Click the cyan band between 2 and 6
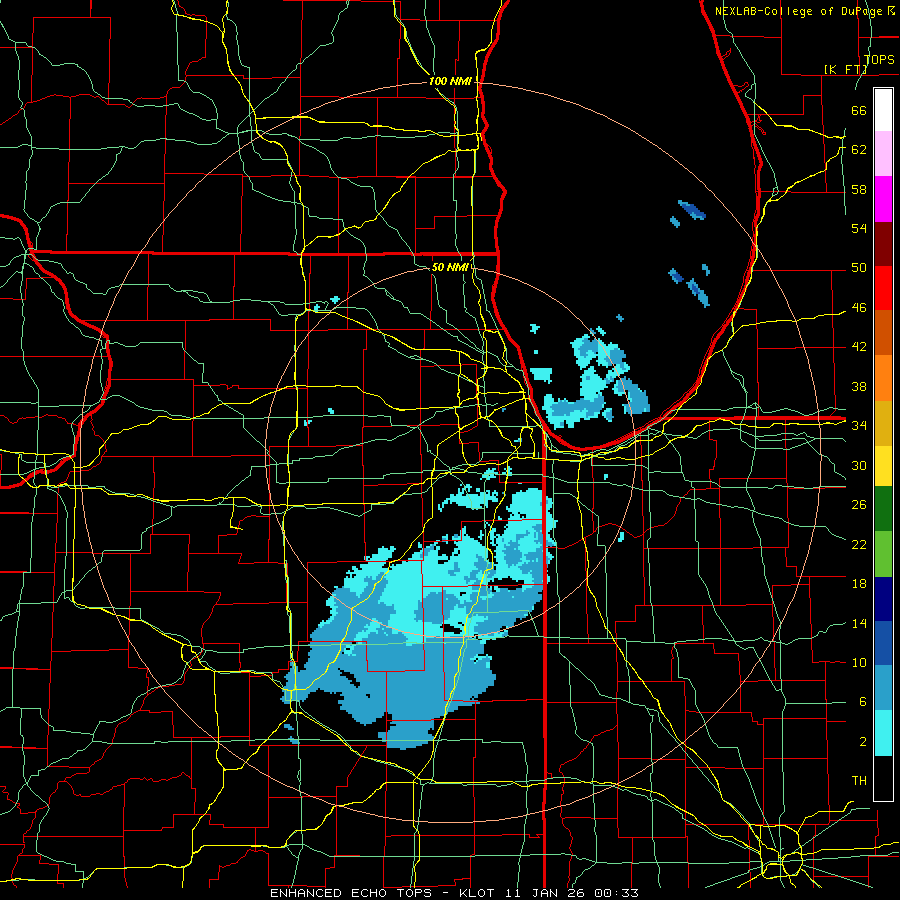900x900 pixels. point(883,733)
